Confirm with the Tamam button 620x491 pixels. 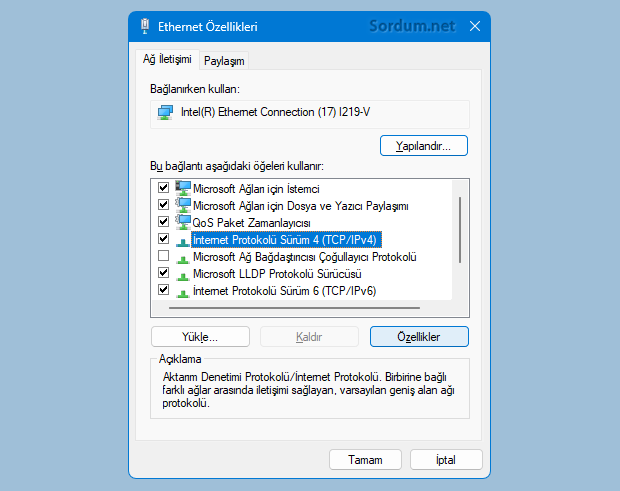coord(365,460)
